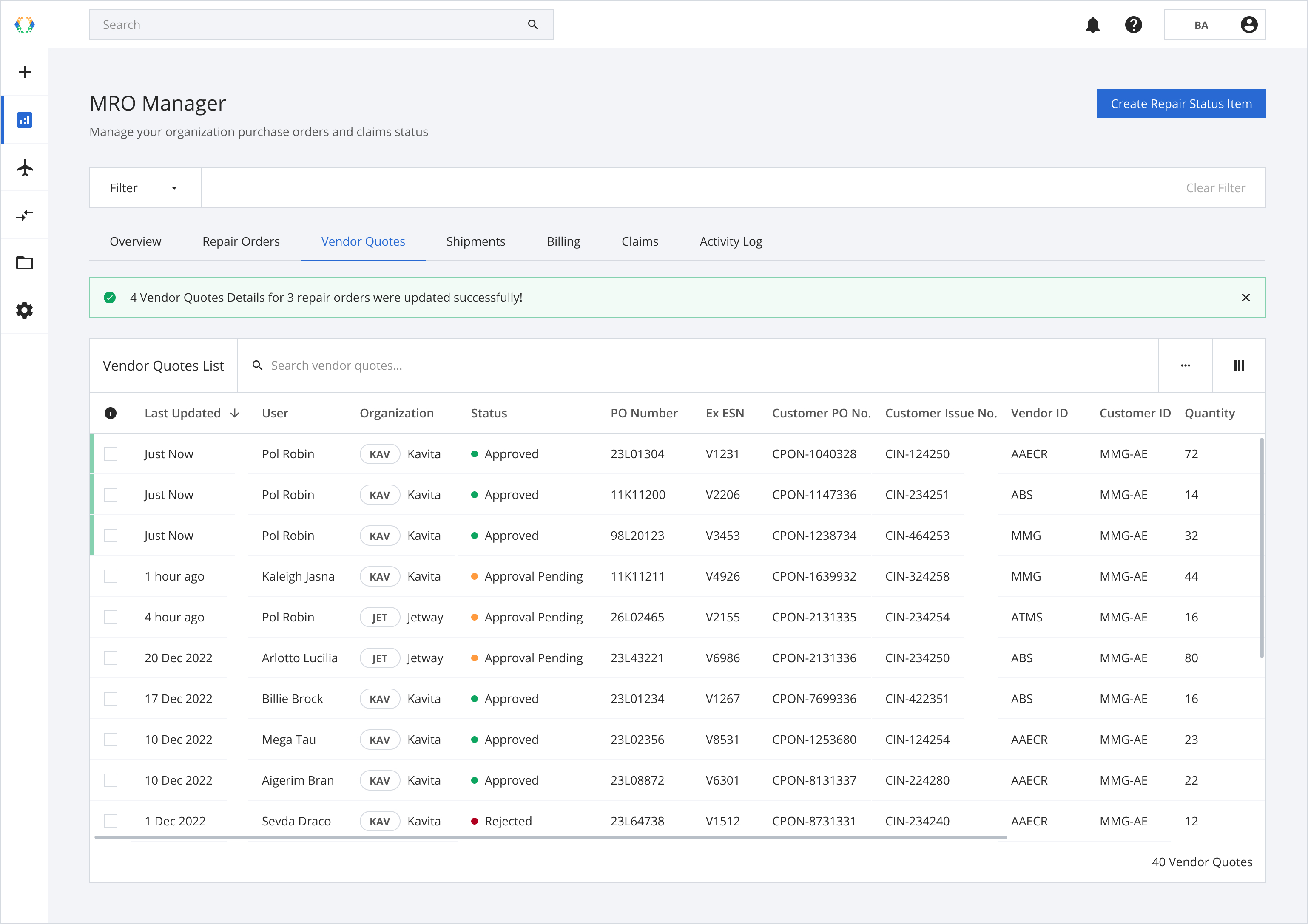Select checkbox for Sevda Draco row

point(111,821)
